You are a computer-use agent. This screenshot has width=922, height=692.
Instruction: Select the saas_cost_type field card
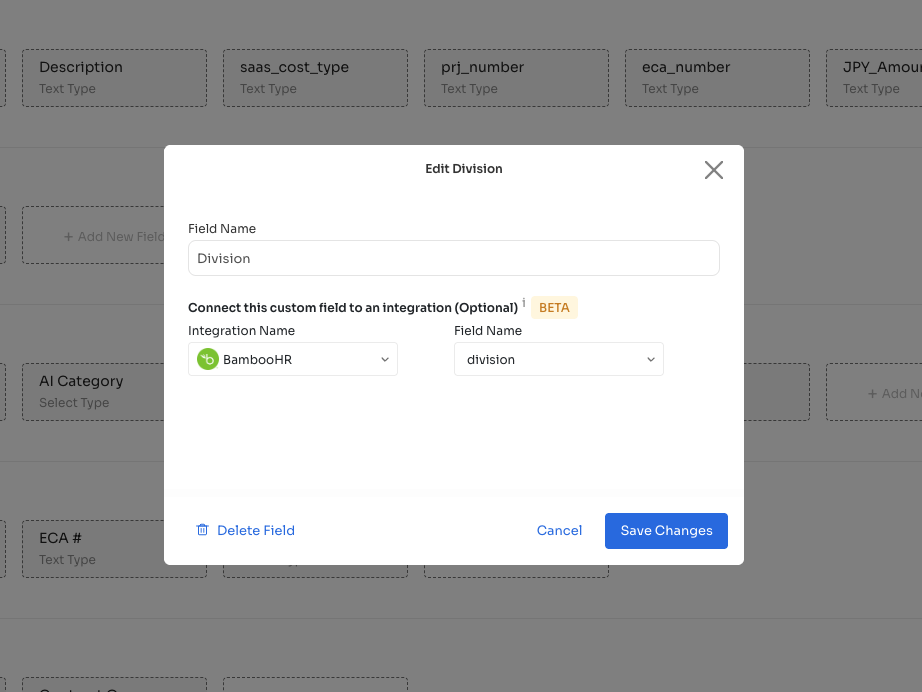tap(315, 78)
